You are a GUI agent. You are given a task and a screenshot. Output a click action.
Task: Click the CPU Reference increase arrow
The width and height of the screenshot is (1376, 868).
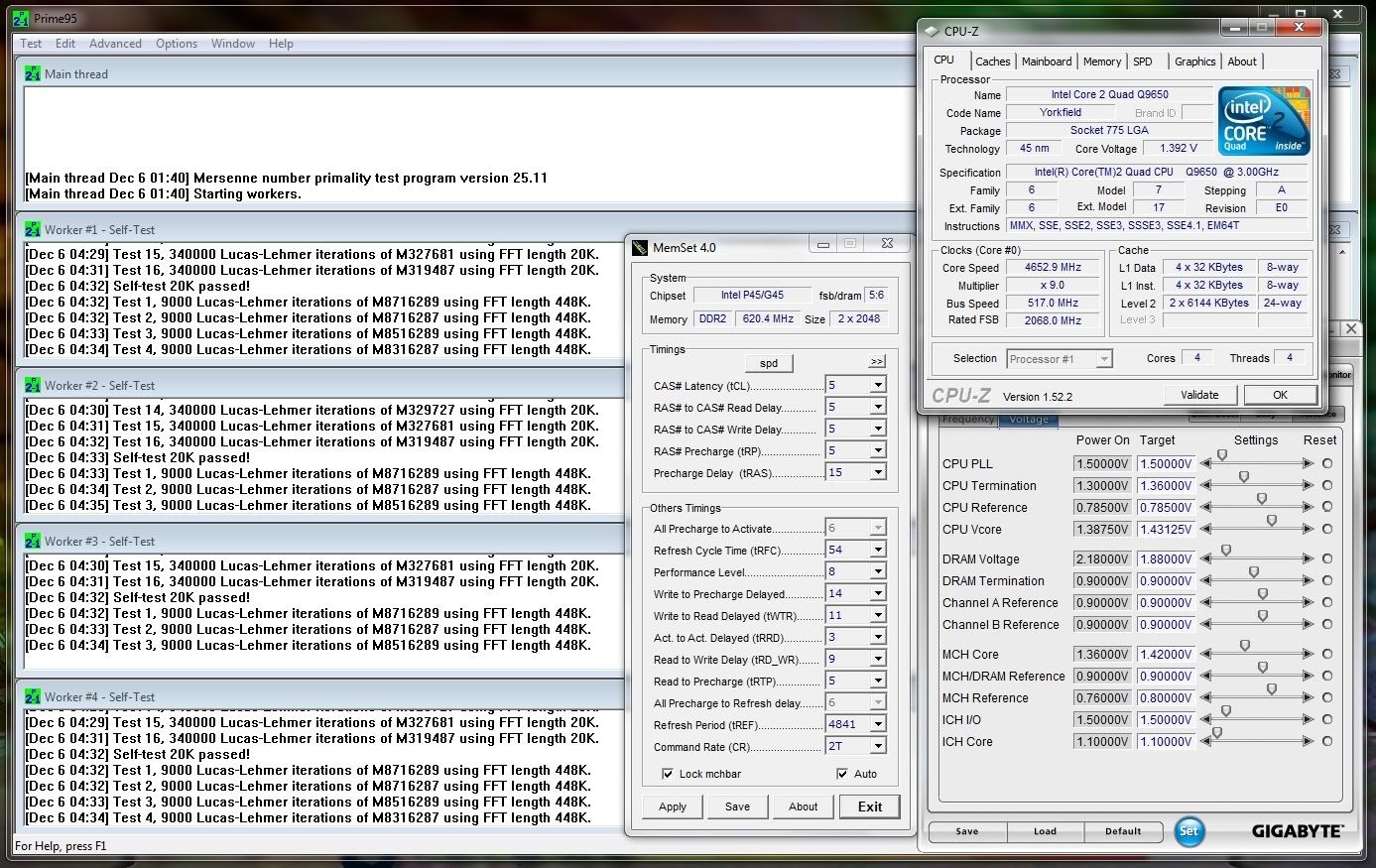click(x=1309, y=507)
